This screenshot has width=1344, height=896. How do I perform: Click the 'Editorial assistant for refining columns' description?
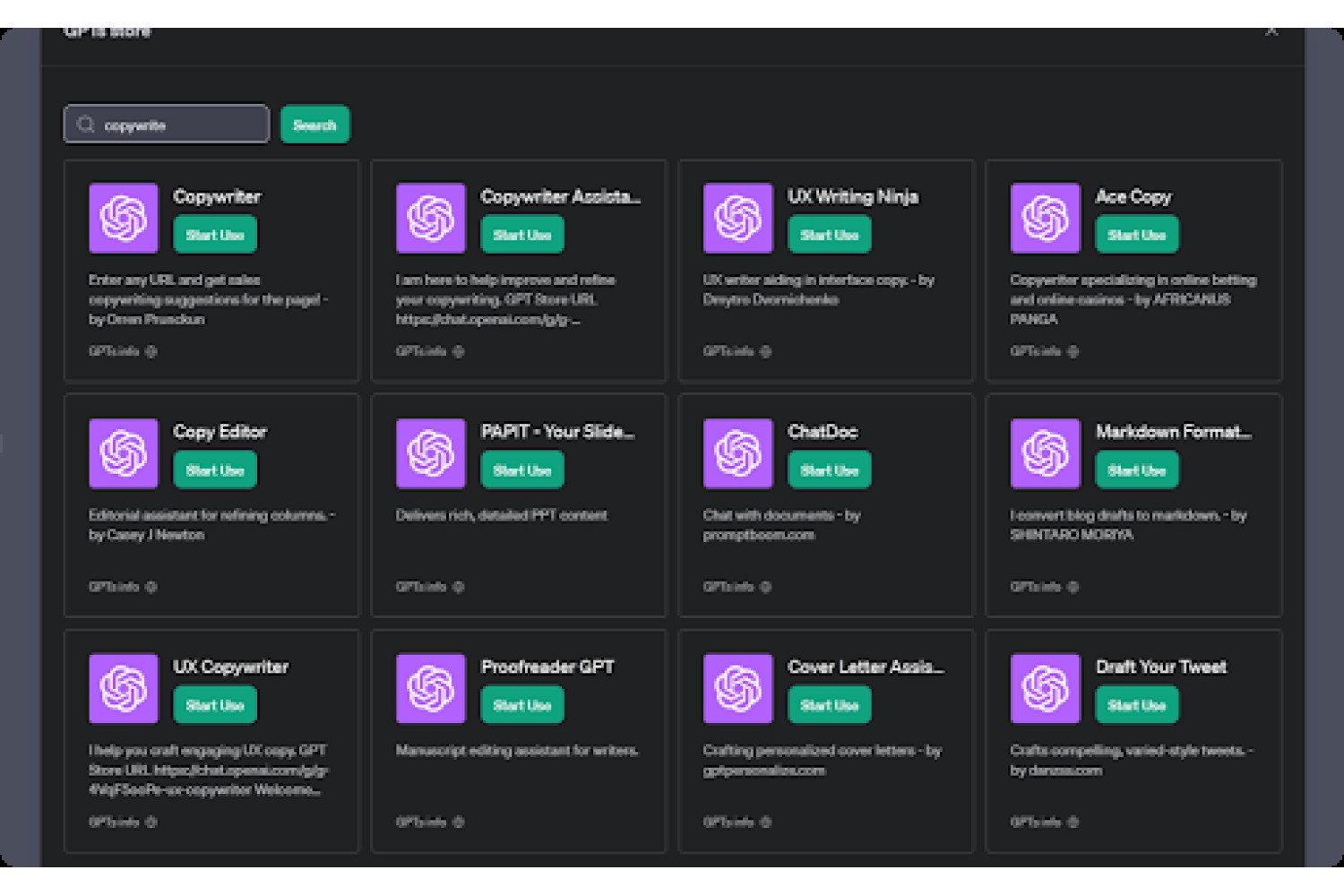click(x=211, y=525)
